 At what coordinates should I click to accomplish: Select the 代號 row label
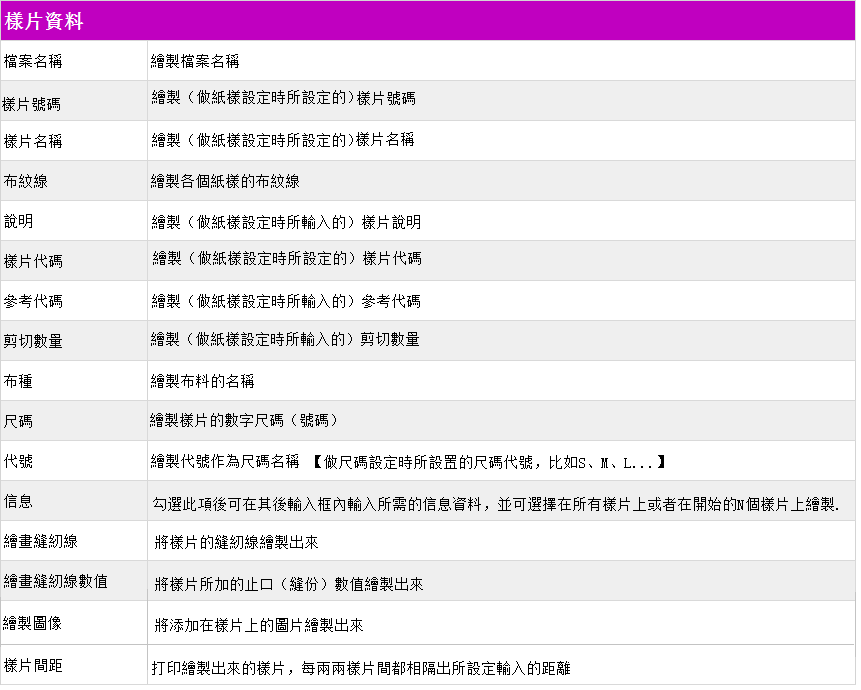(x=19, y=461)
